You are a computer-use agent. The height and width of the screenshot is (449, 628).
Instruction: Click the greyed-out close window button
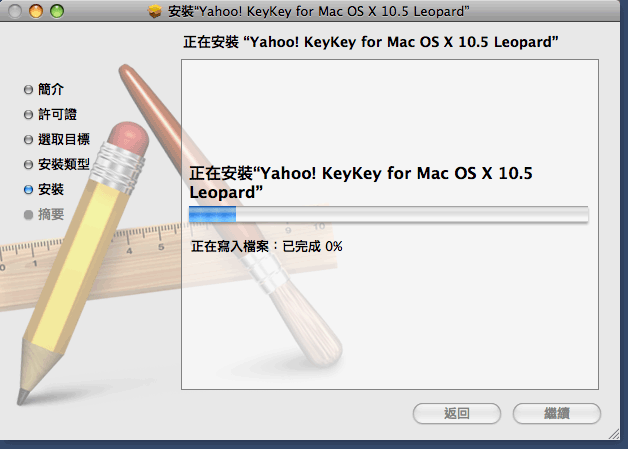tap(15, 11)
